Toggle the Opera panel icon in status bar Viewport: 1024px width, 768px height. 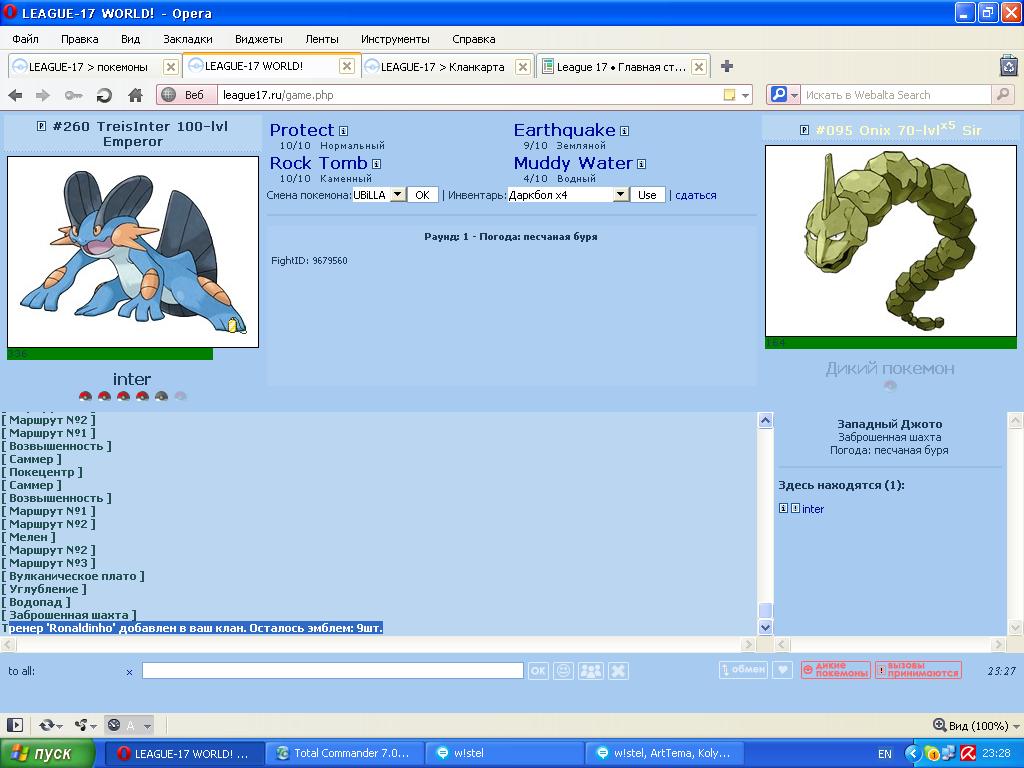tap(15, 725)
